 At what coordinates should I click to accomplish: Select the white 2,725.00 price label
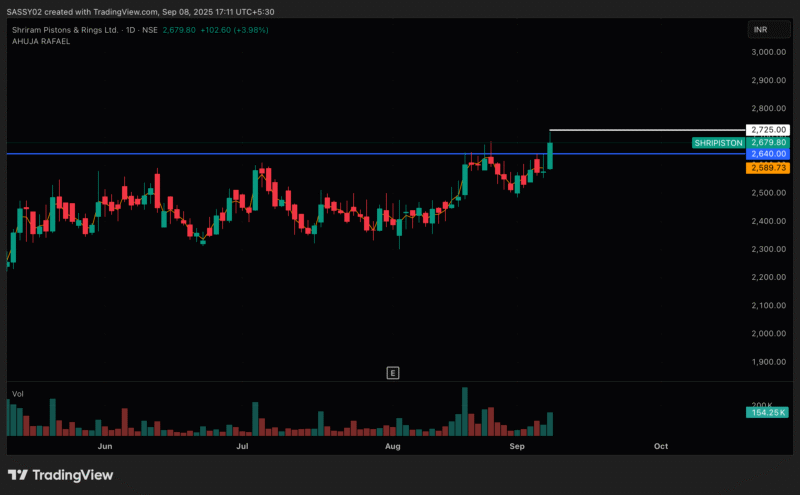[x=768, y=130]
